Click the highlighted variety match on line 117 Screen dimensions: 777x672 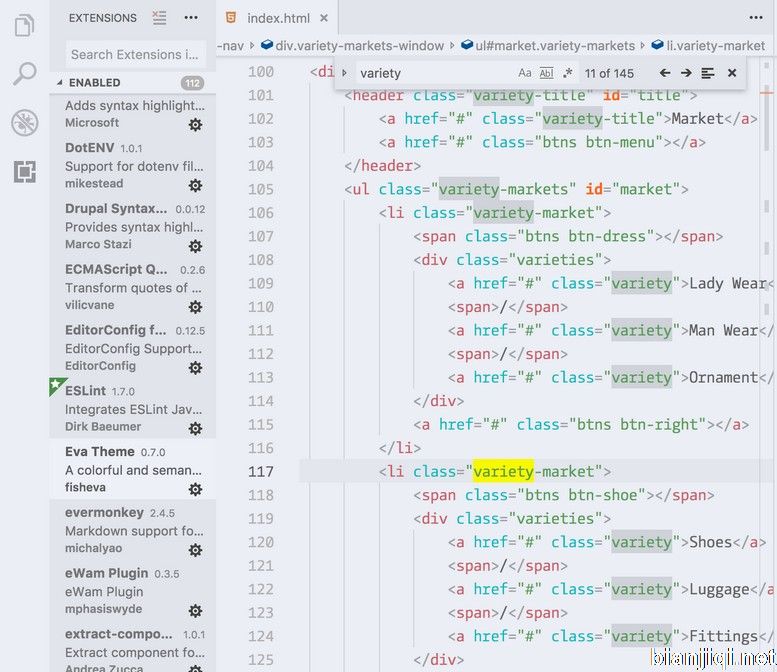click(x=503, y=471)
